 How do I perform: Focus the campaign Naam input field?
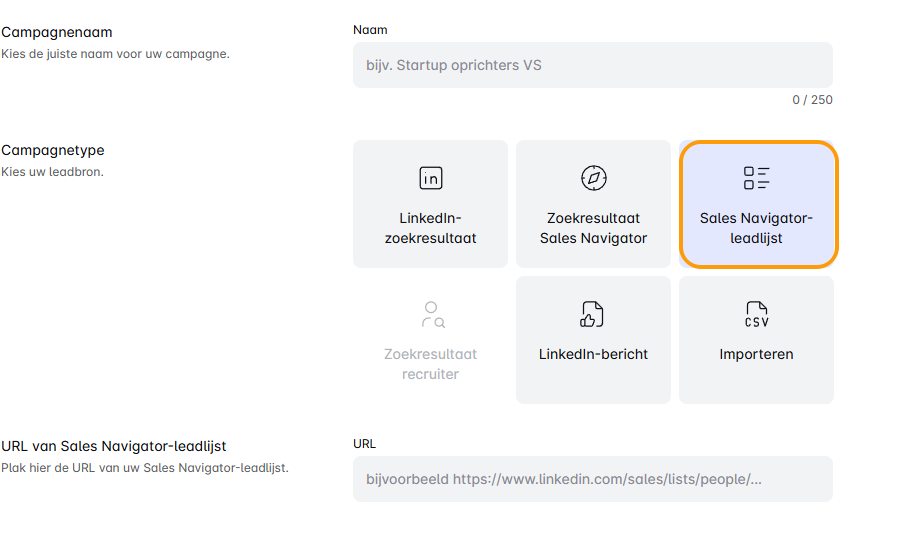(592, 65)
